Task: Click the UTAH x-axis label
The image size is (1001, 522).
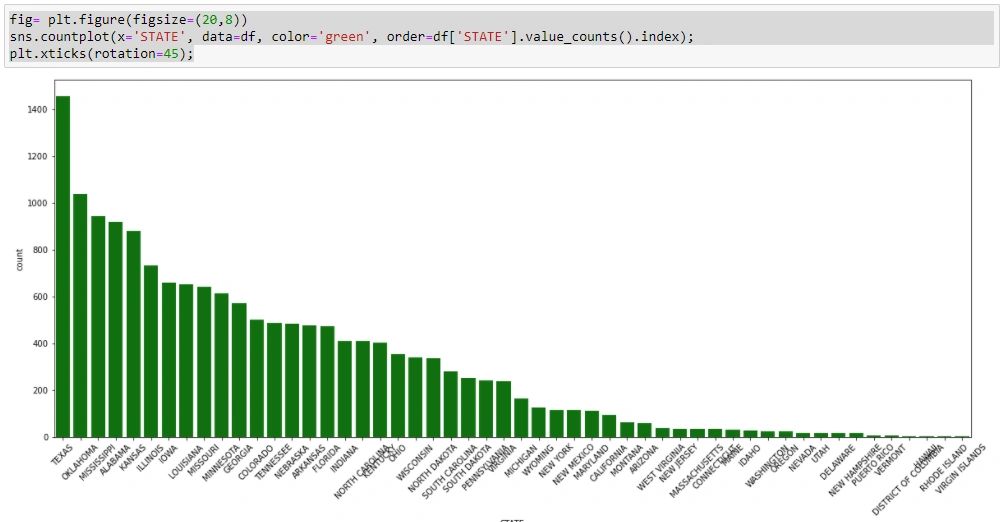Action: pyautogui.click(x=821, y=452)
